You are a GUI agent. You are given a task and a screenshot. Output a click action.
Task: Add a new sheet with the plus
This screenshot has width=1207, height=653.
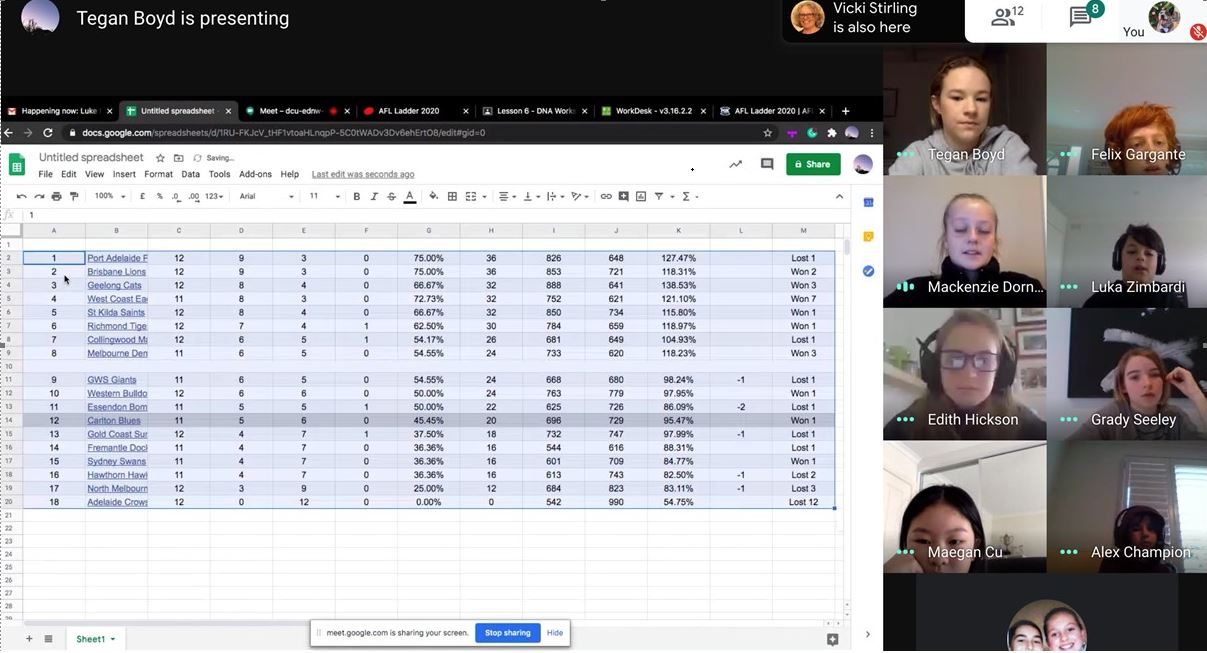(29, 639)
